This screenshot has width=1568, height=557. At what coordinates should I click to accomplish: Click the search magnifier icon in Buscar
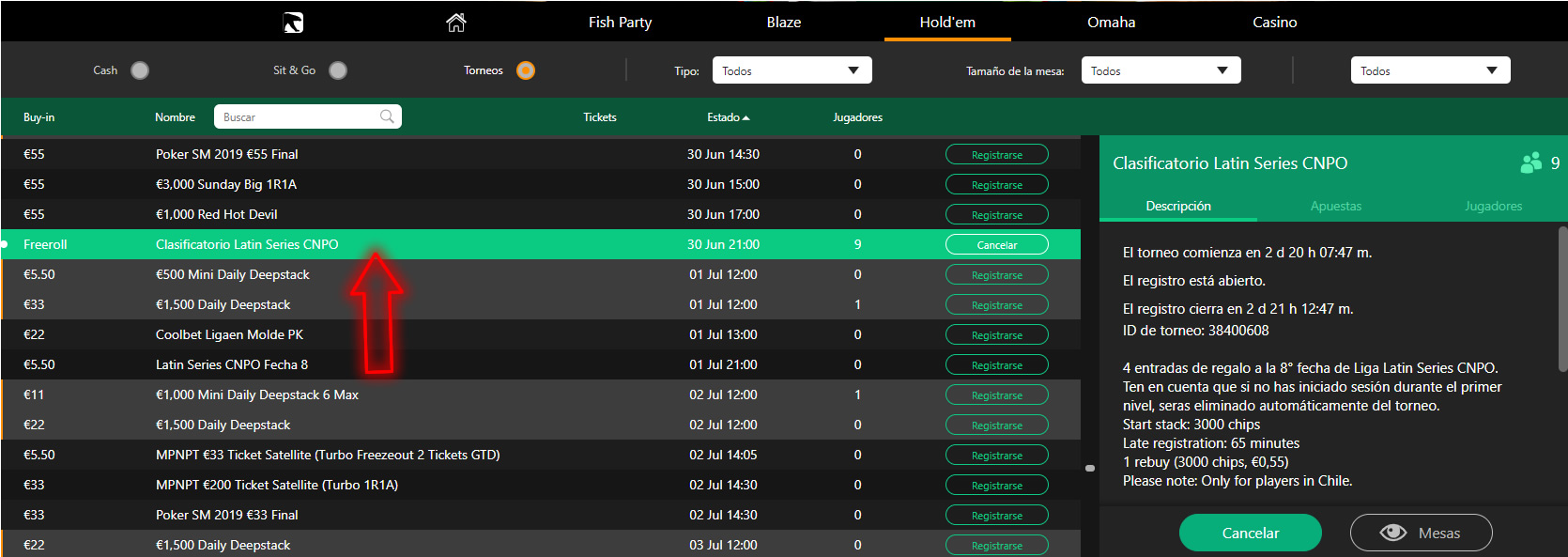(x=387, y=116)
